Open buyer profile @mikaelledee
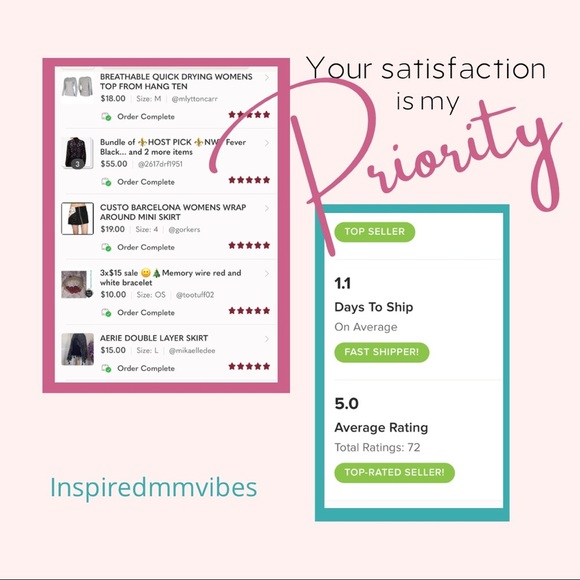Screen dimensions: 580x580 [x=192, y=351]
